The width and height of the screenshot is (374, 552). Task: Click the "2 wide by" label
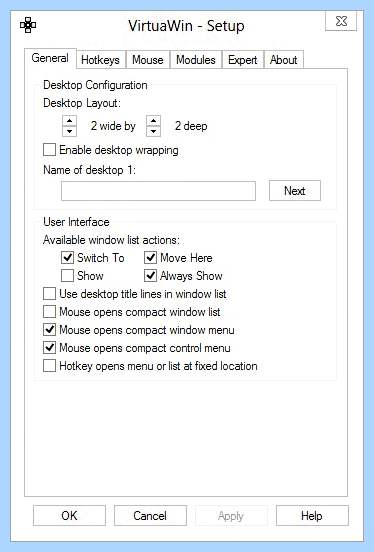(113, 126)
